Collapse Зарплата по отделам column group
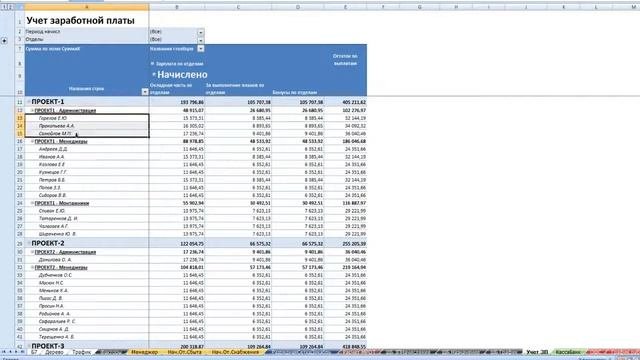 pyautogui.click(x=152, y=64)
